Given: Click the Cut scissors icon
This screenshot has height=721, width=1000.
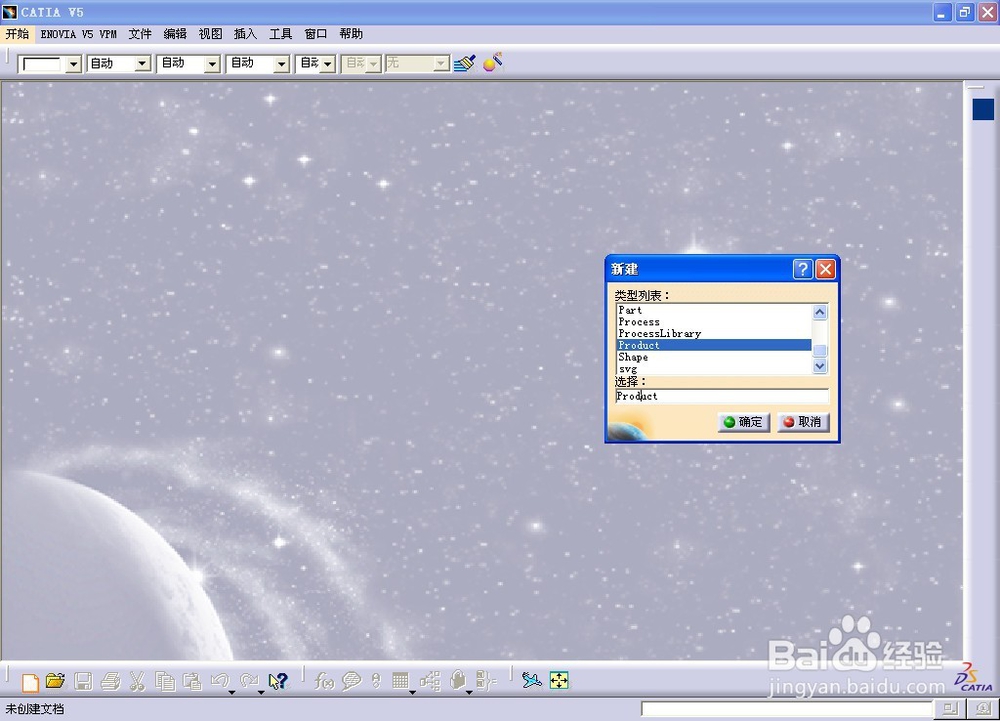Looking at the screenshot, I should (x=136, y=681).
